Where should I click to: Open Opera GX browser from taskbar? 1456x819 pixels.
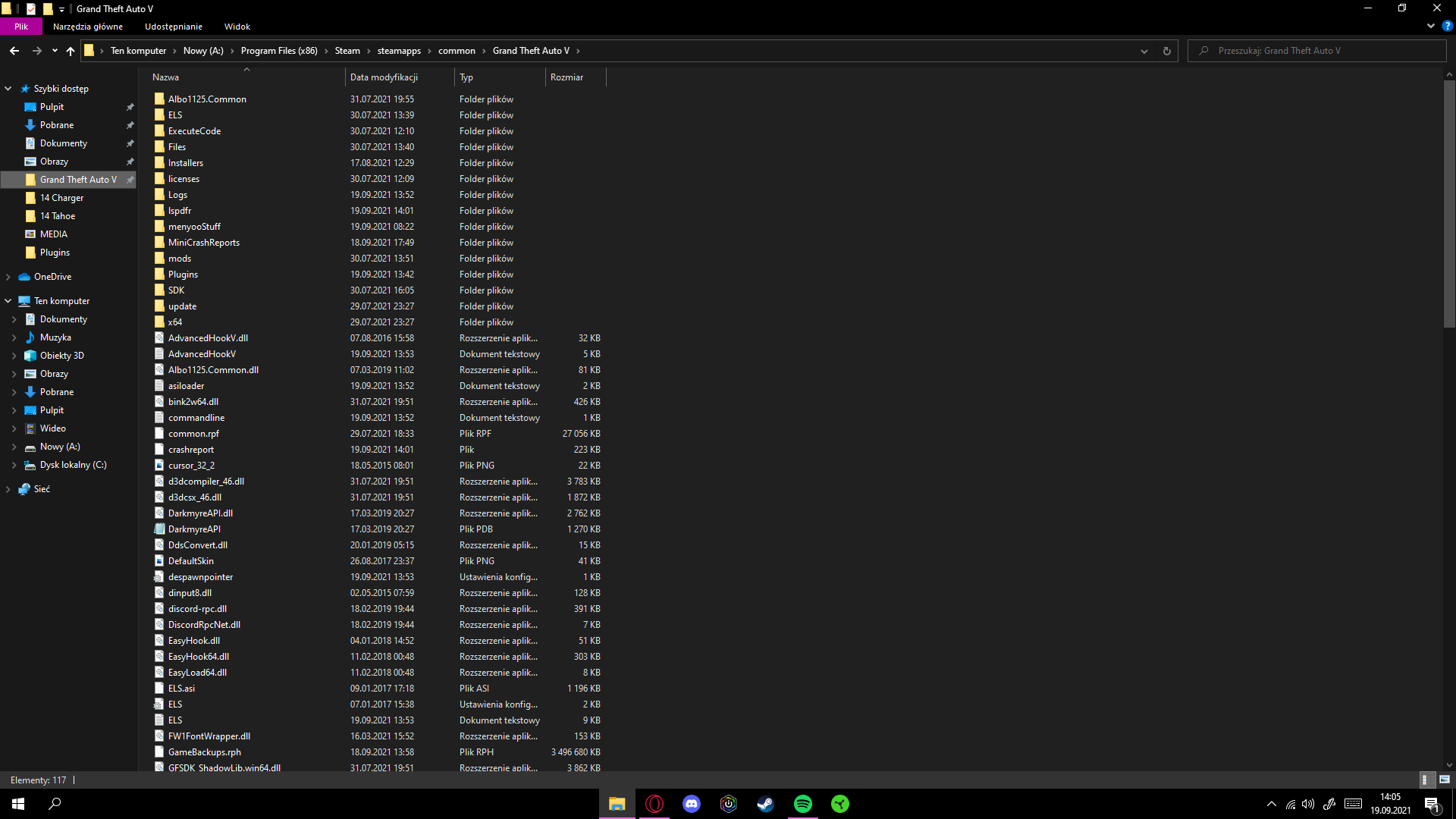pos(654,804)
